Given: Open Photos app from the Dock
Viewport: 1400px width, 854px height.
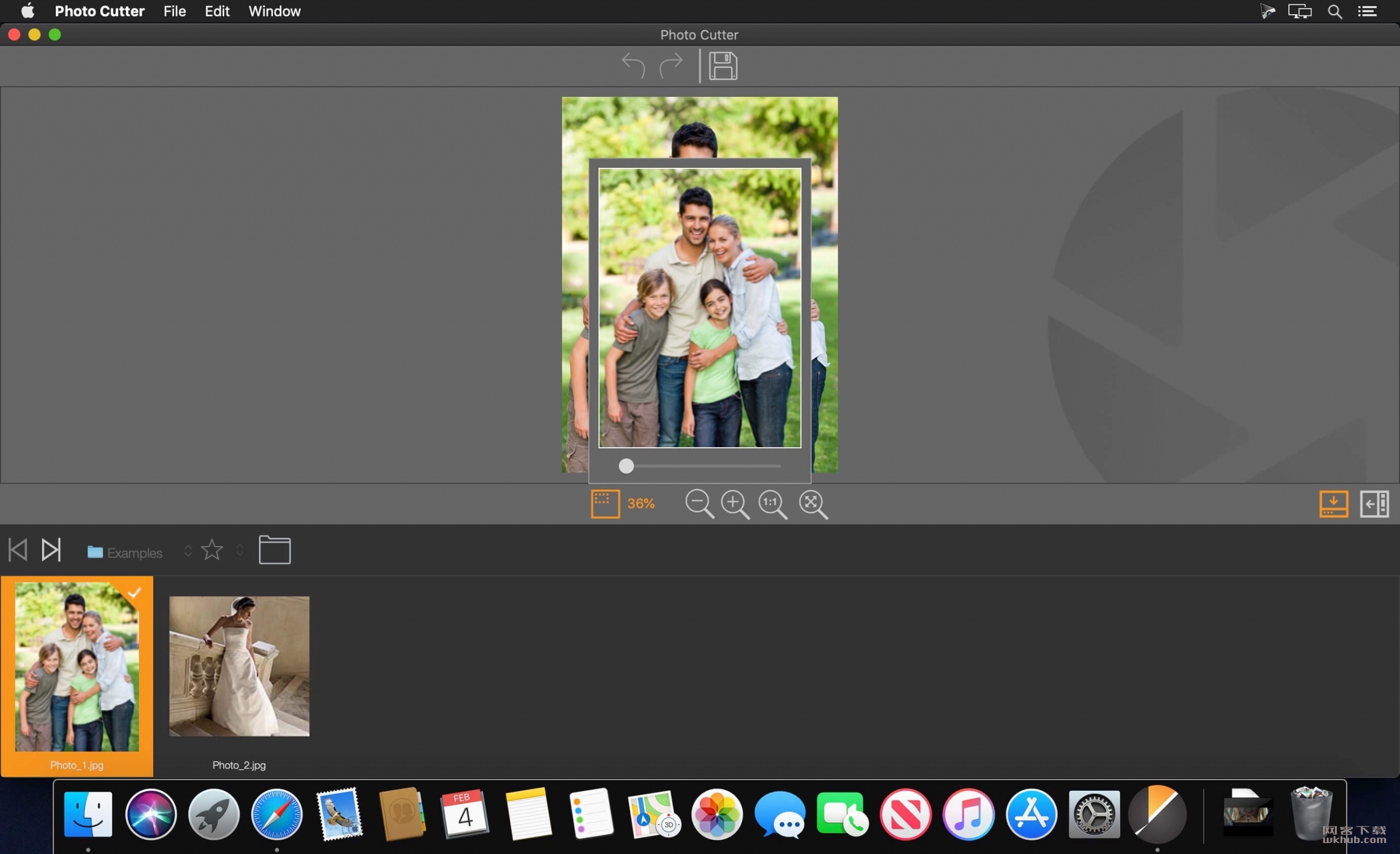Looking at the screenshot, I should point(717,814).
